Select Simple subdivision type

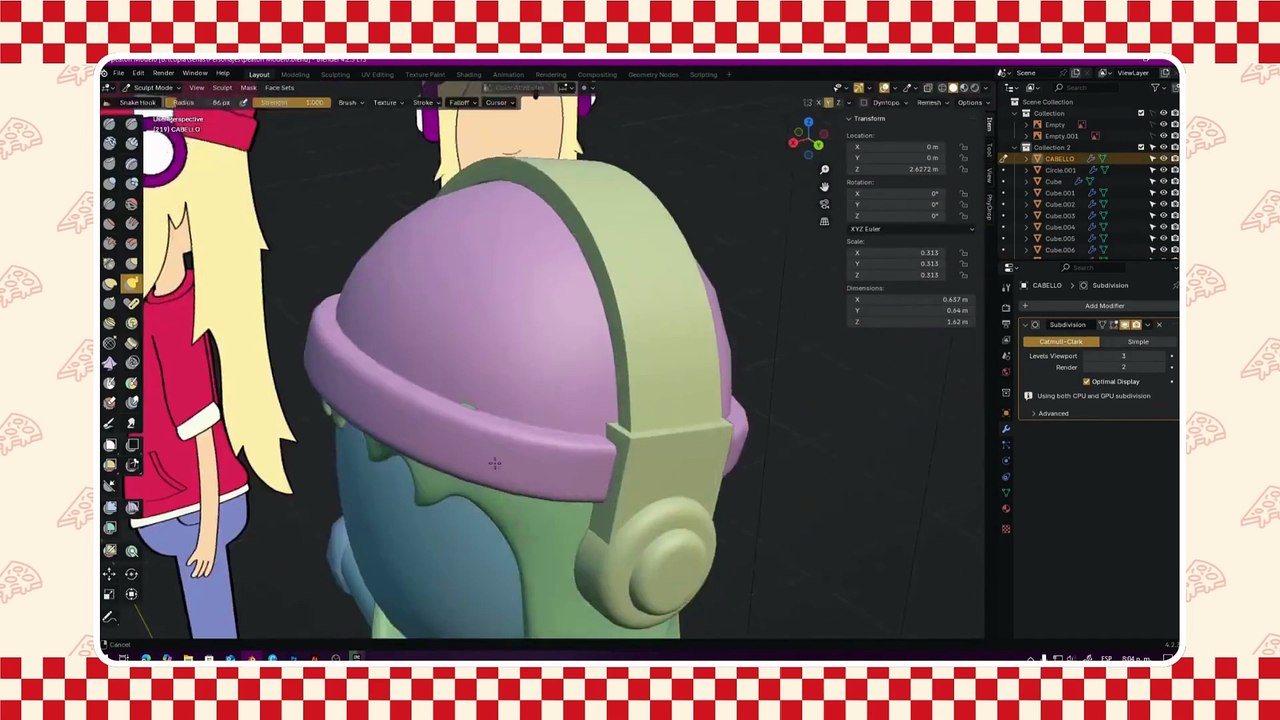pos(1138,342)
